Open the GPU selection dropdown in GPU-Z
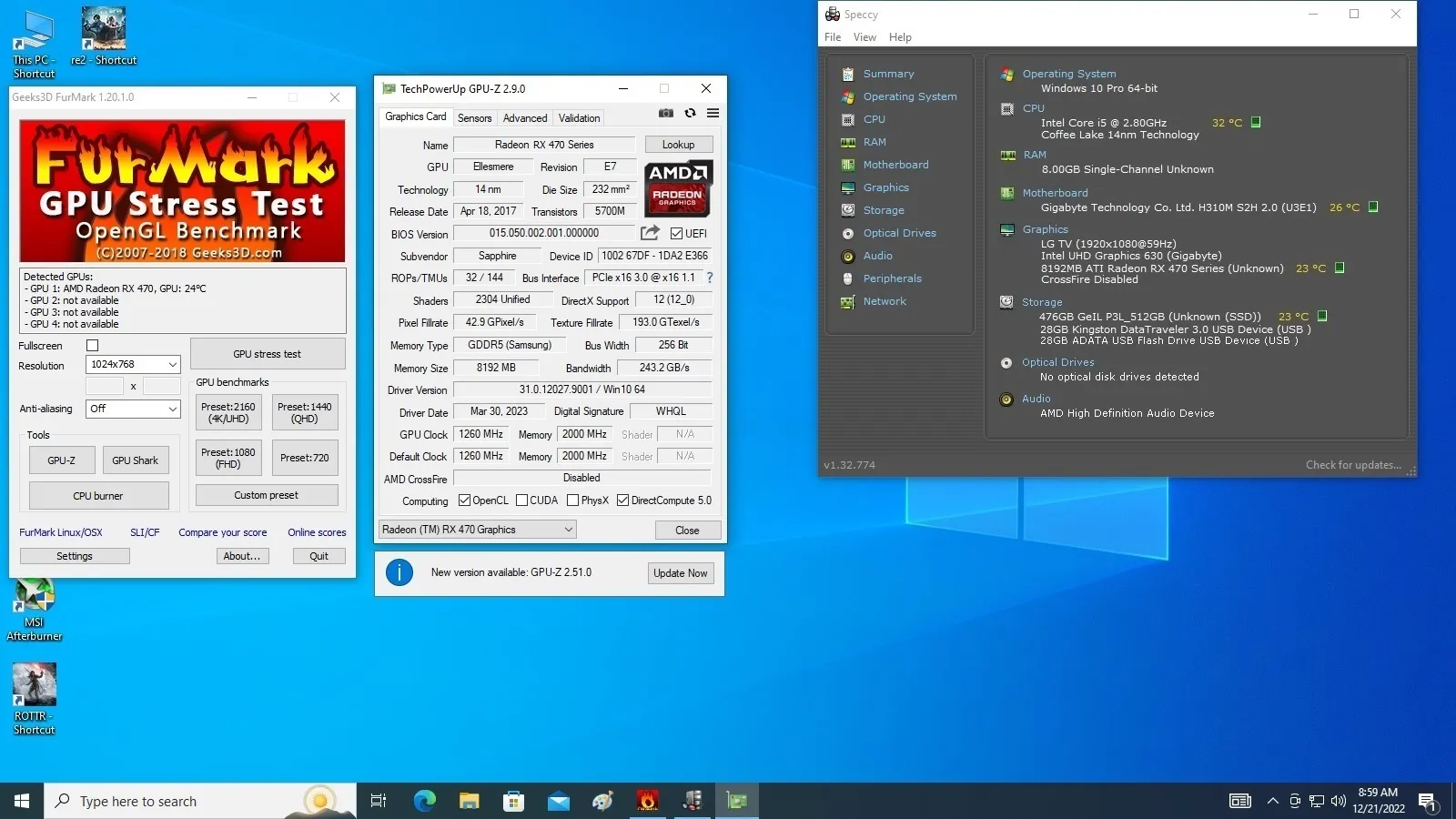This screenshot has width=1456, height=819. [x=478, y=530]
